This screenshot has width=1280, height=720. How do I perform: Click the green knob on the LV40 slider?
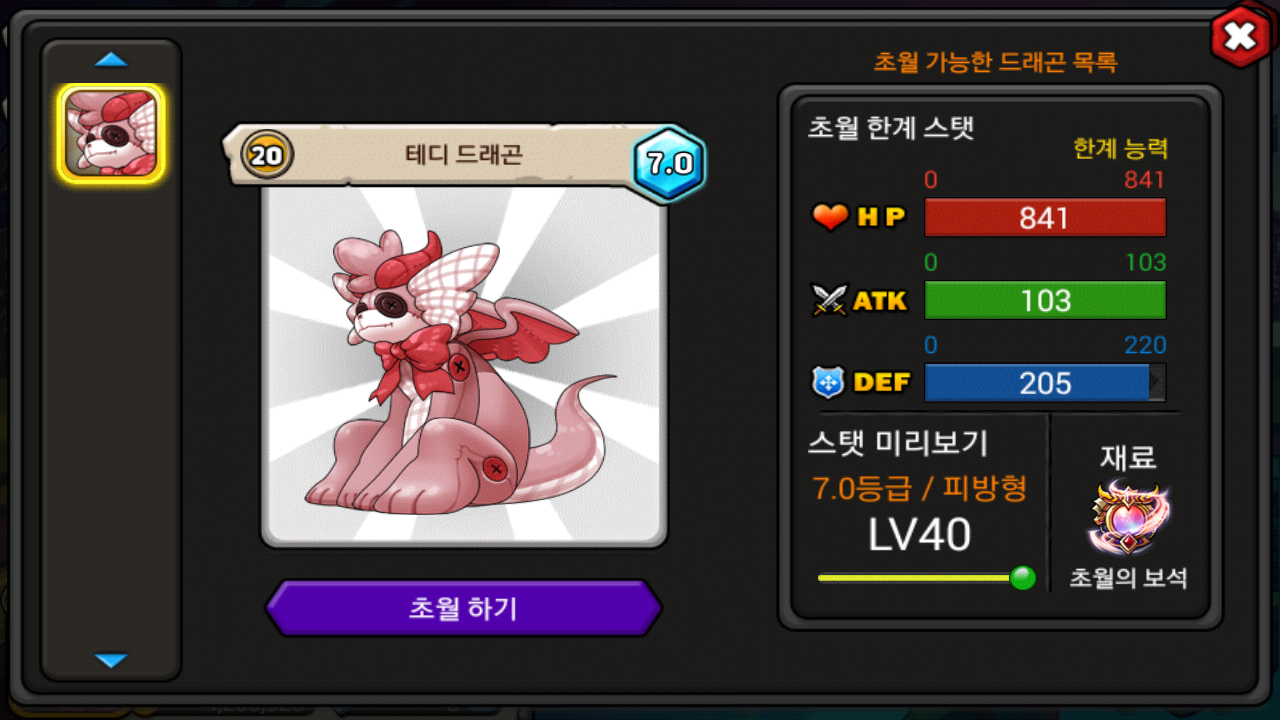pyautogui.click(x=1022, y=578)
